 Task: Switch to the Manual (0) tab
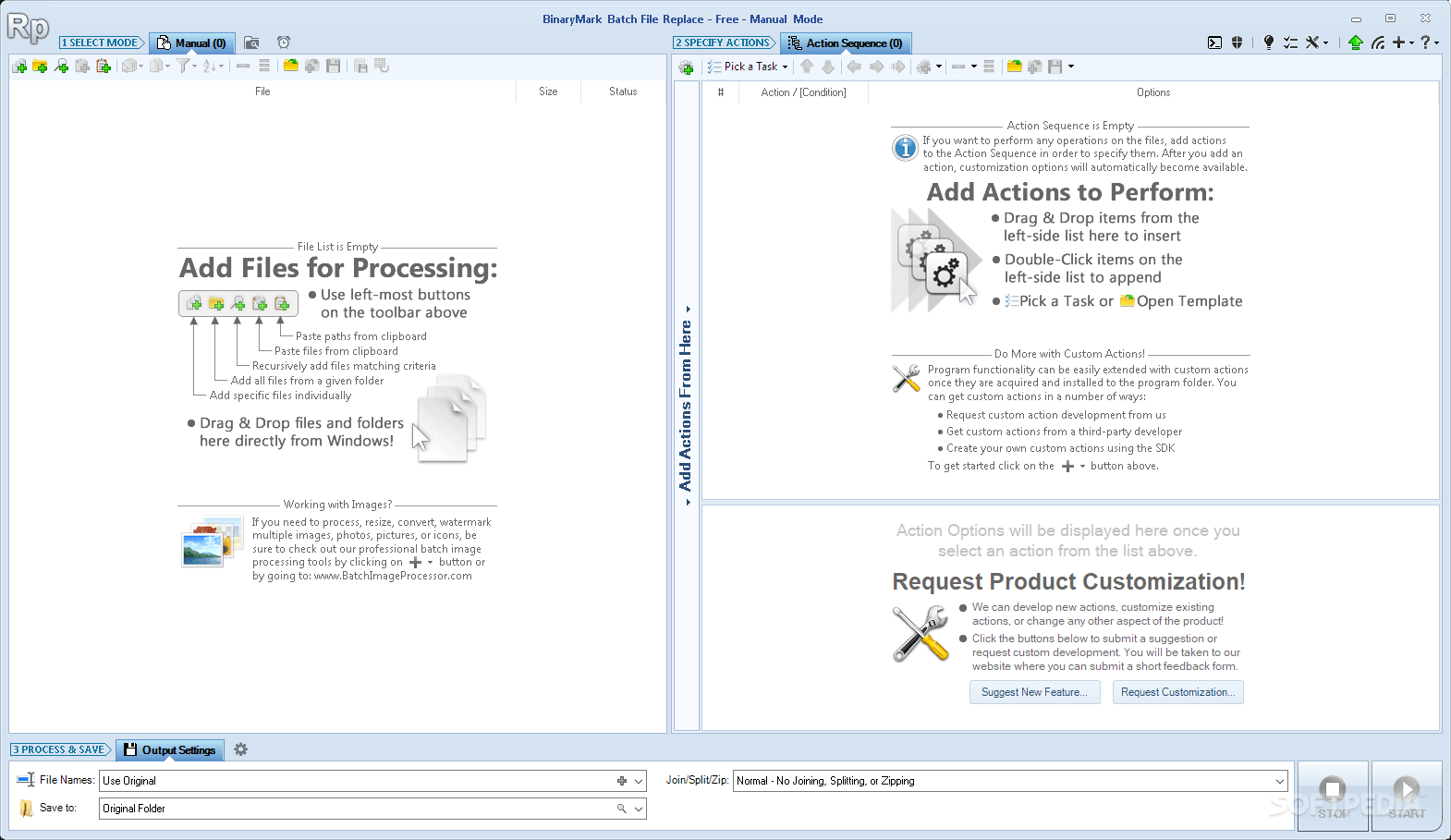tap(192, 43)
